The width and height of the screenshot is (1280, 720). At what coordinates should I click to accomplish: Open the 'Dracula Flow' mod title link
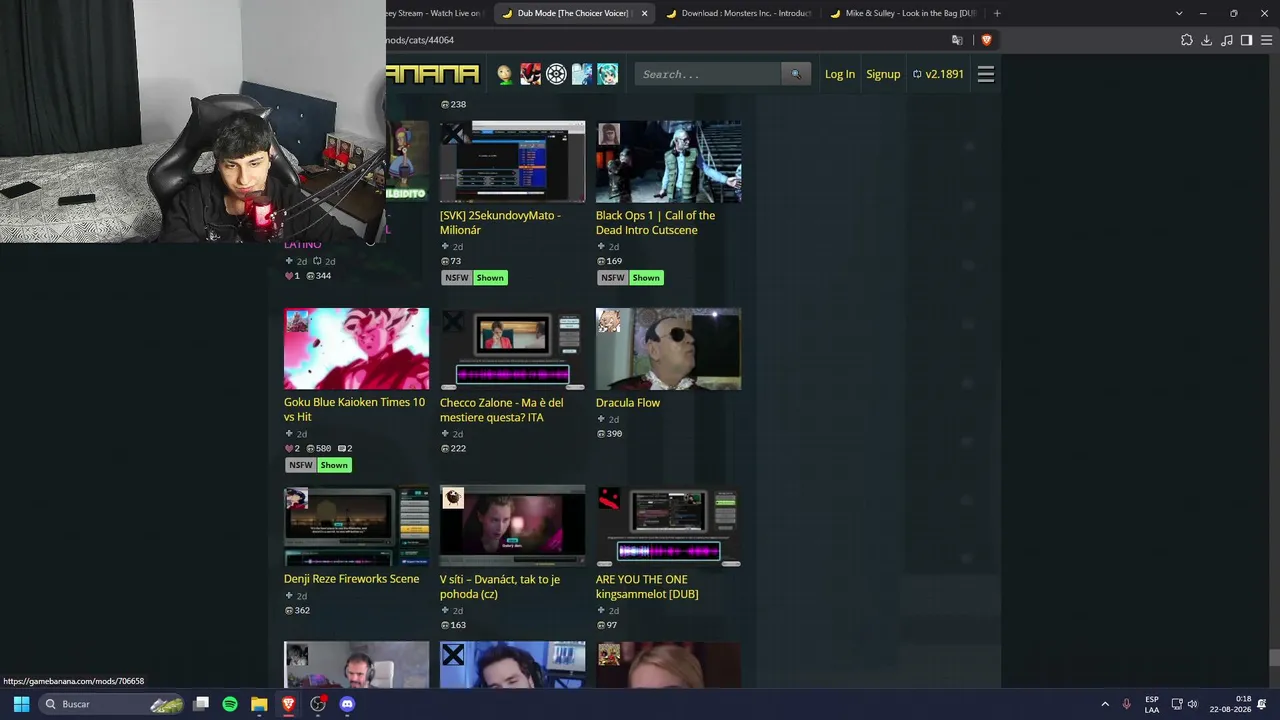pyautogui.click(x=628, y=403)
